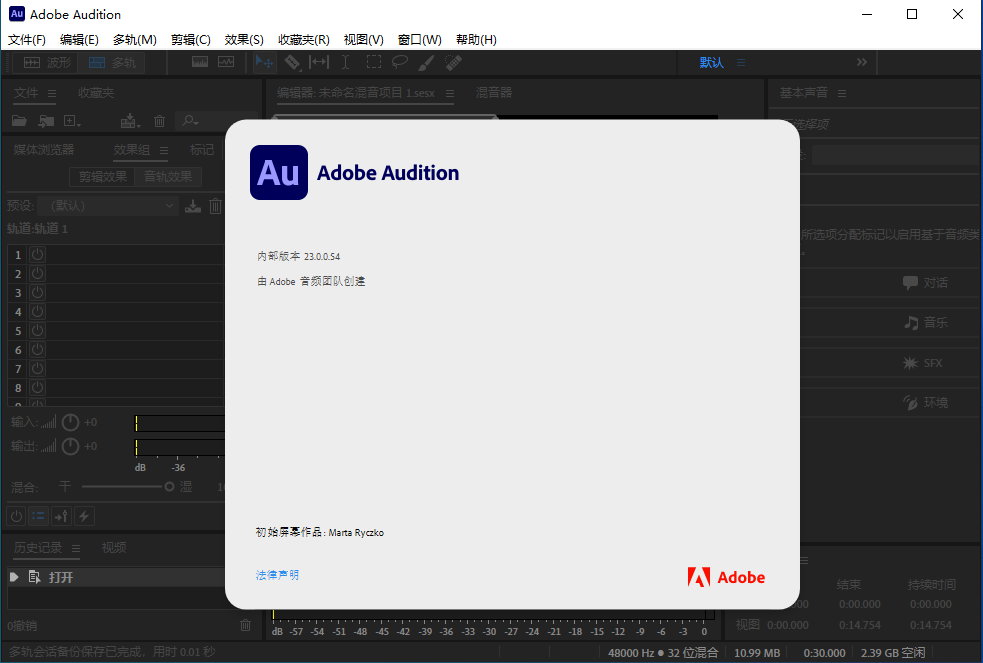Select the Move tool
Image resolution: width=983 pixels, height=663 pixels.
(264, 62)
